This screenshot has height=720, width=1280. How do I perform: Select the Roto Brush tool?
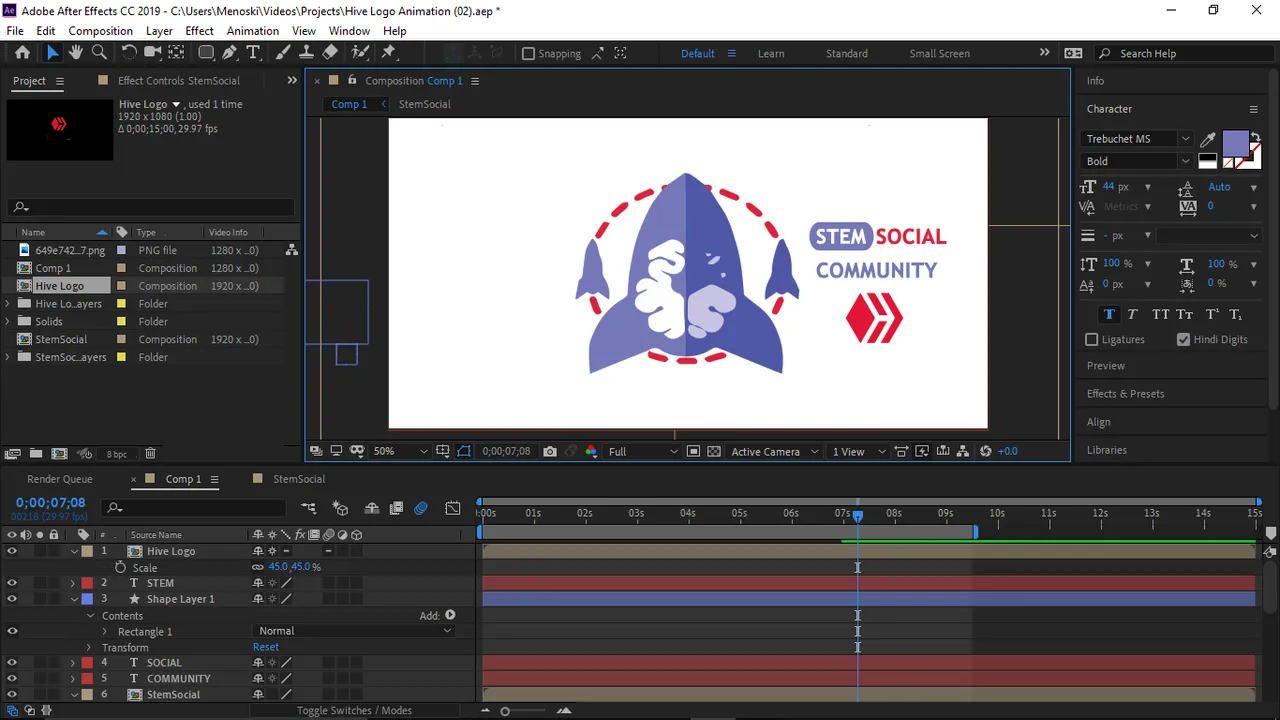tap(360, 53)
